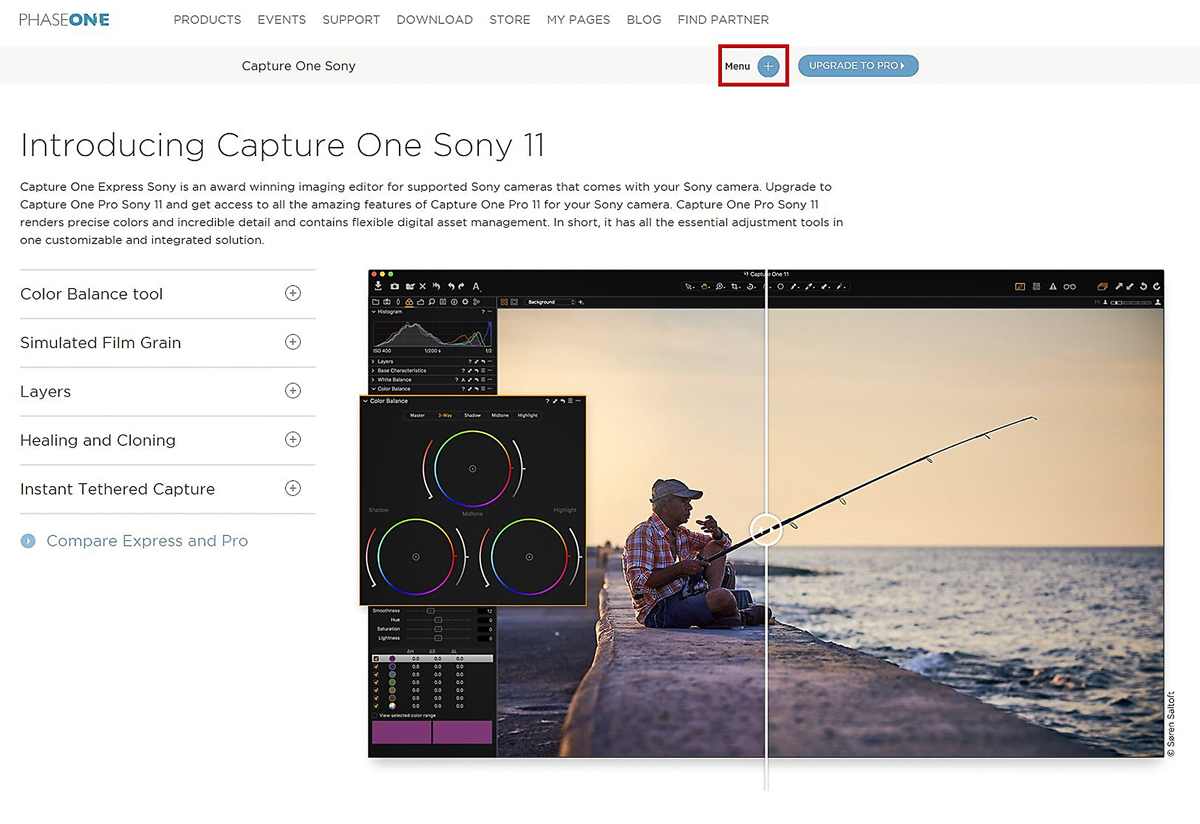The image size is (1200, 824).
Task: Open the Library folder tool tab
Action: [375, 302]
